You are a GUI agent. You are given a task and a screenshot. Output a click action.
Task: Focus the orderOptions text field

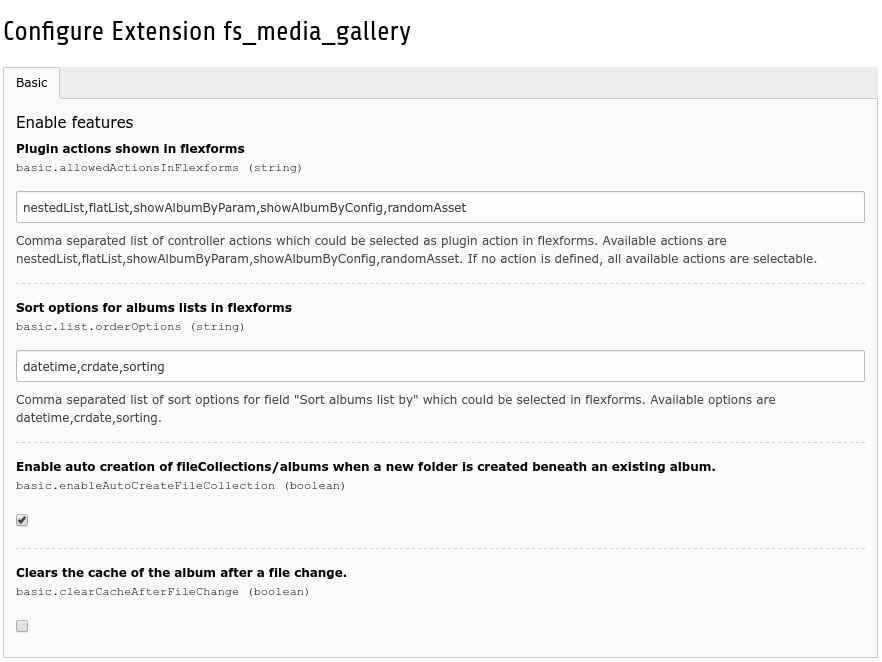click(x=440, y=366)
